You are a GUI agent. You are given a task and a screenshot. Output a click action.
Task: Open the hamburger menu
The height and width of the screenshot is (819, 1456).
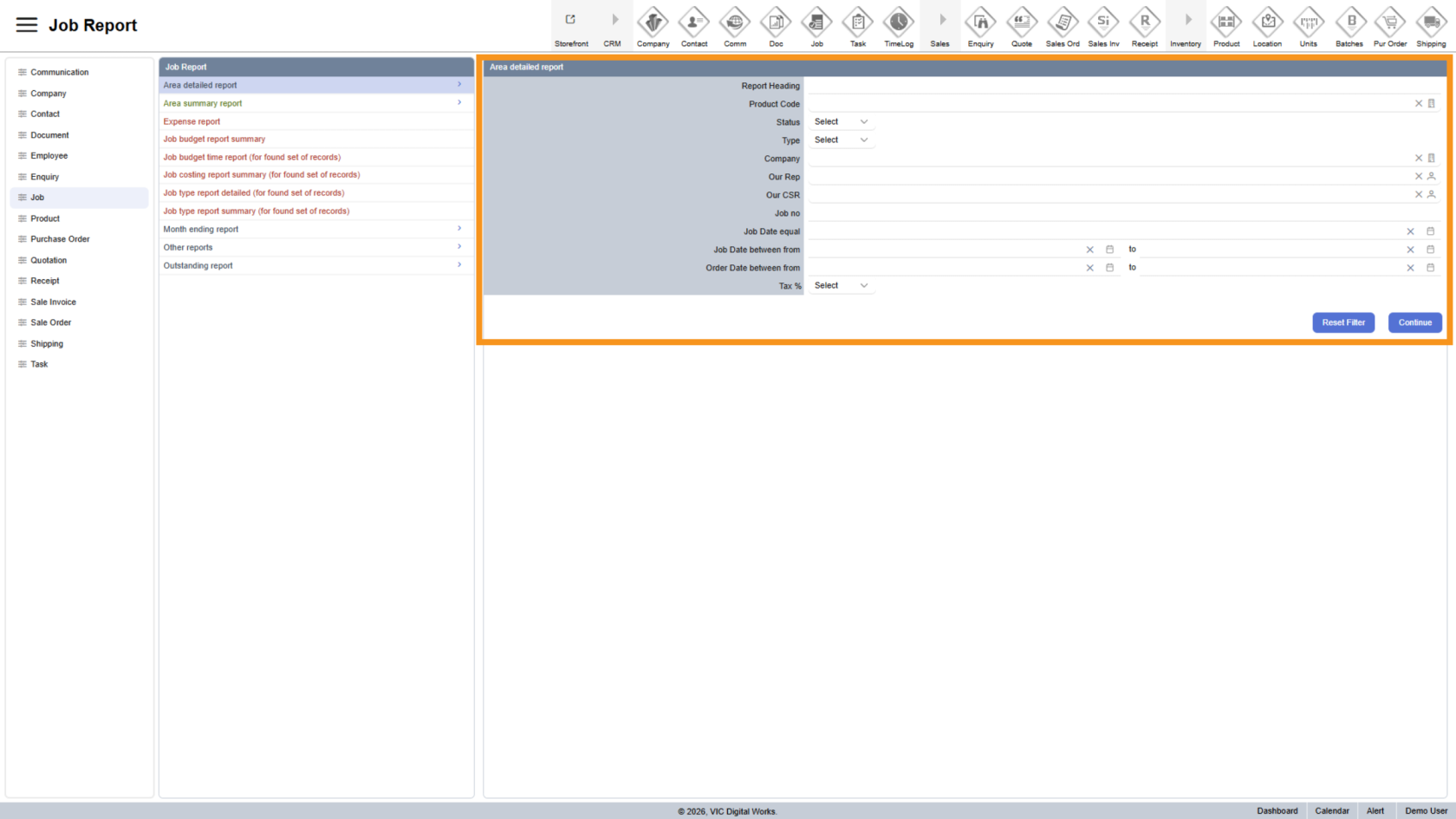[27, 25]
